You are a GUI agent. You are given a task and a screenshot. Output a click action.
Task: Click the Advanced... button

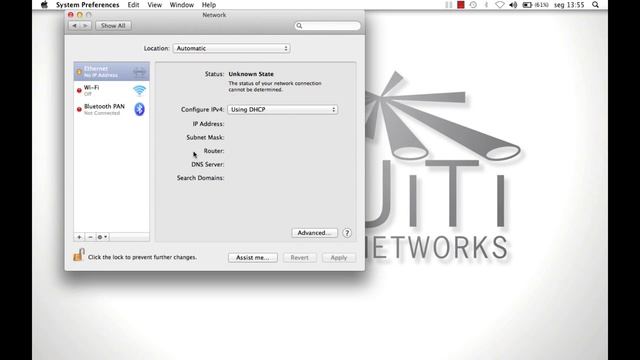coord(314,233)
